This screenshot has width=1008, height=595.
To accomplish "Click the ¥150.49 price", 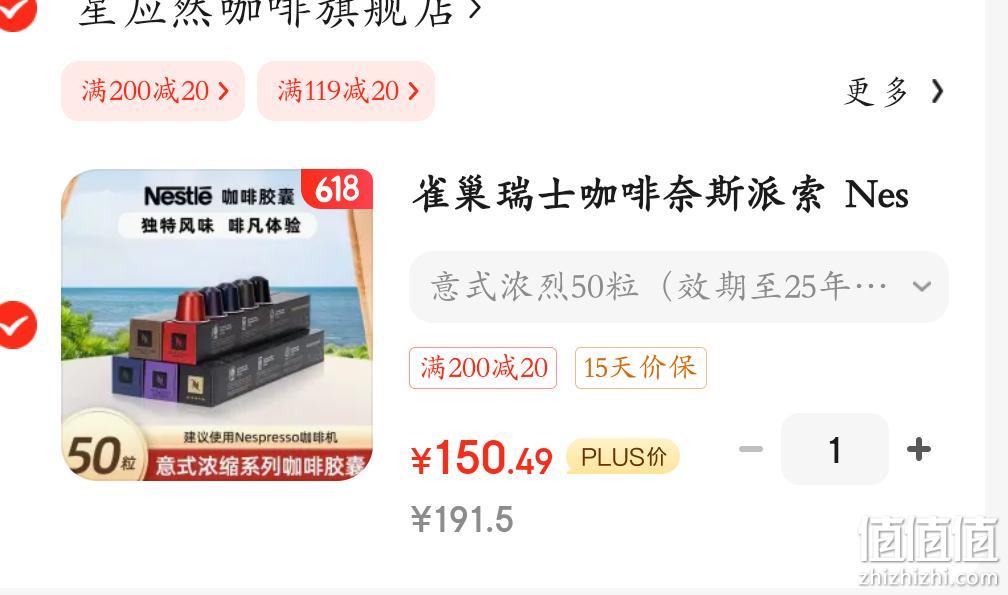I will click(x=481, y=457).
